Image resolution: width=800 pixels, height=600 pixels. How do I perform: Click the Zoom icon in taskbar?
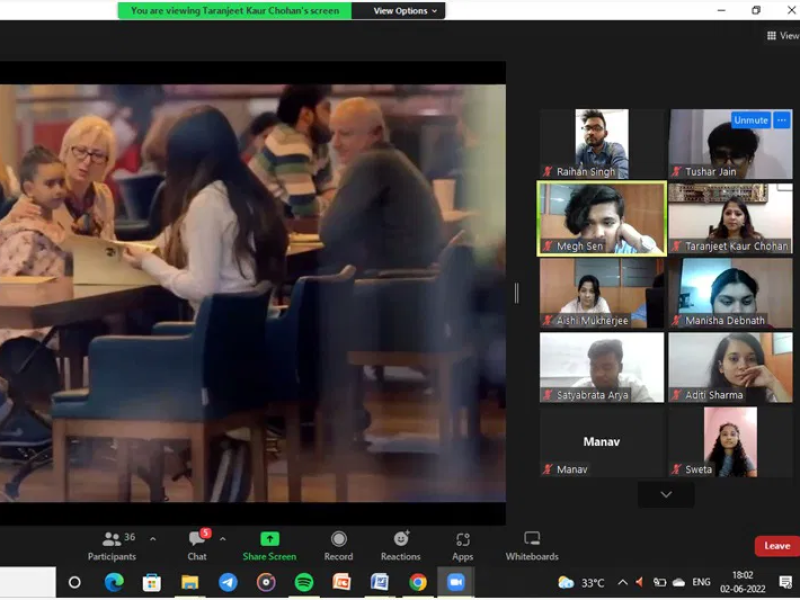[456, 582]
